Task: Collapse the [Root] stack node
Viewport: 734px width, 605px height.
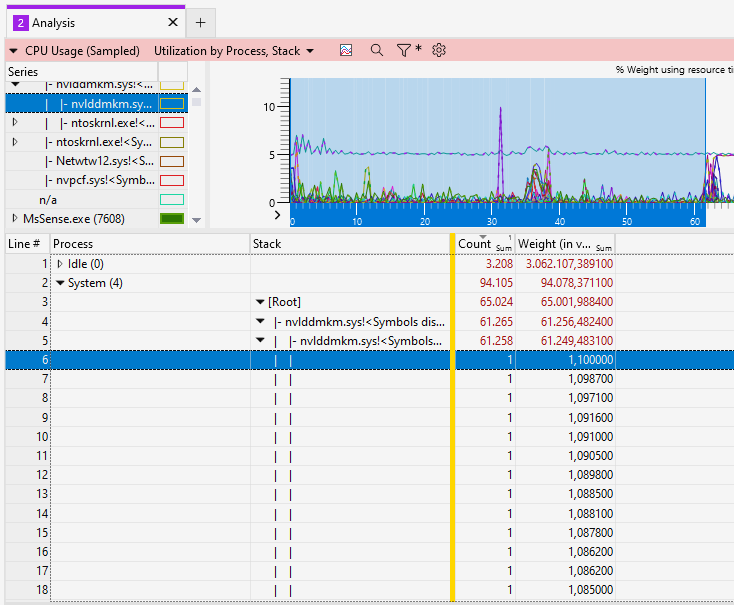Action: (260, 302)
